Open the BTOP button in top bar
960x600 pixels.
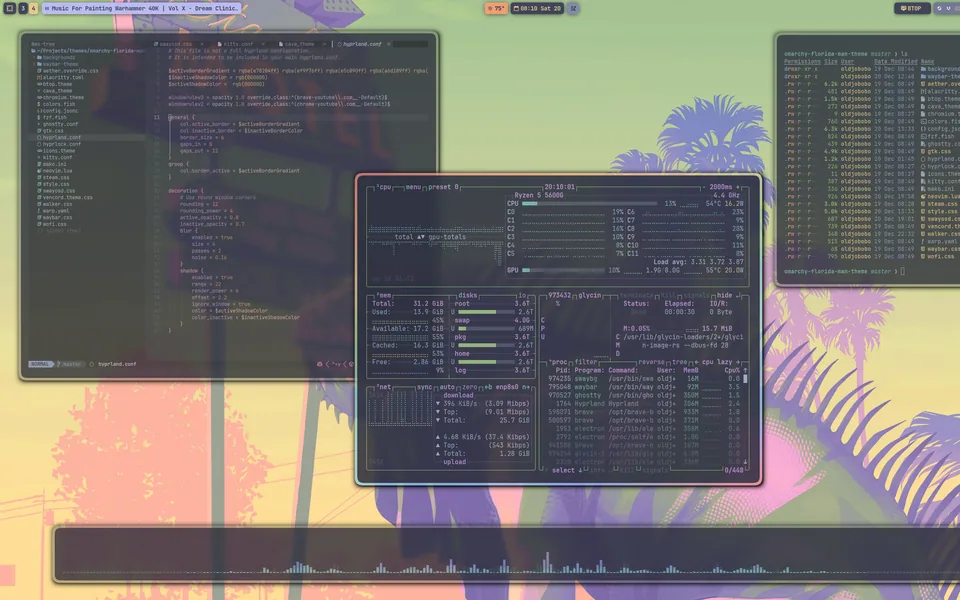(912, 9)
